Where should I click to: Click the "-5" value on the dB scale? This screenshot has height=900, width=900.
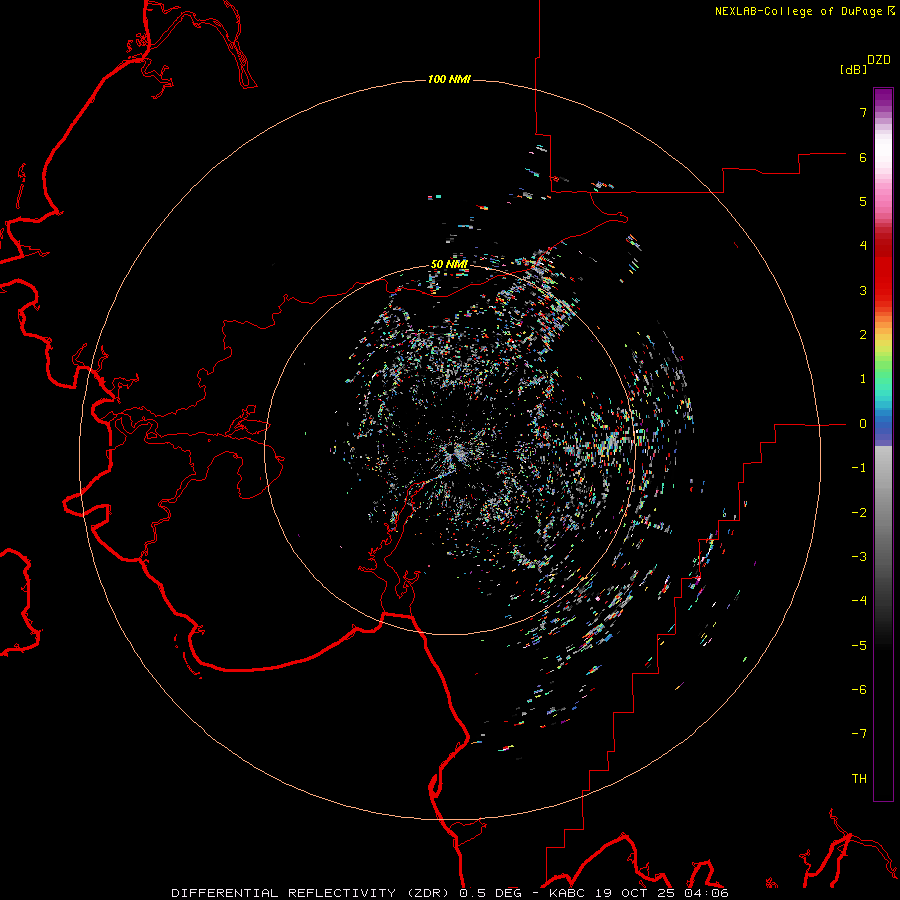click(859, 646)
